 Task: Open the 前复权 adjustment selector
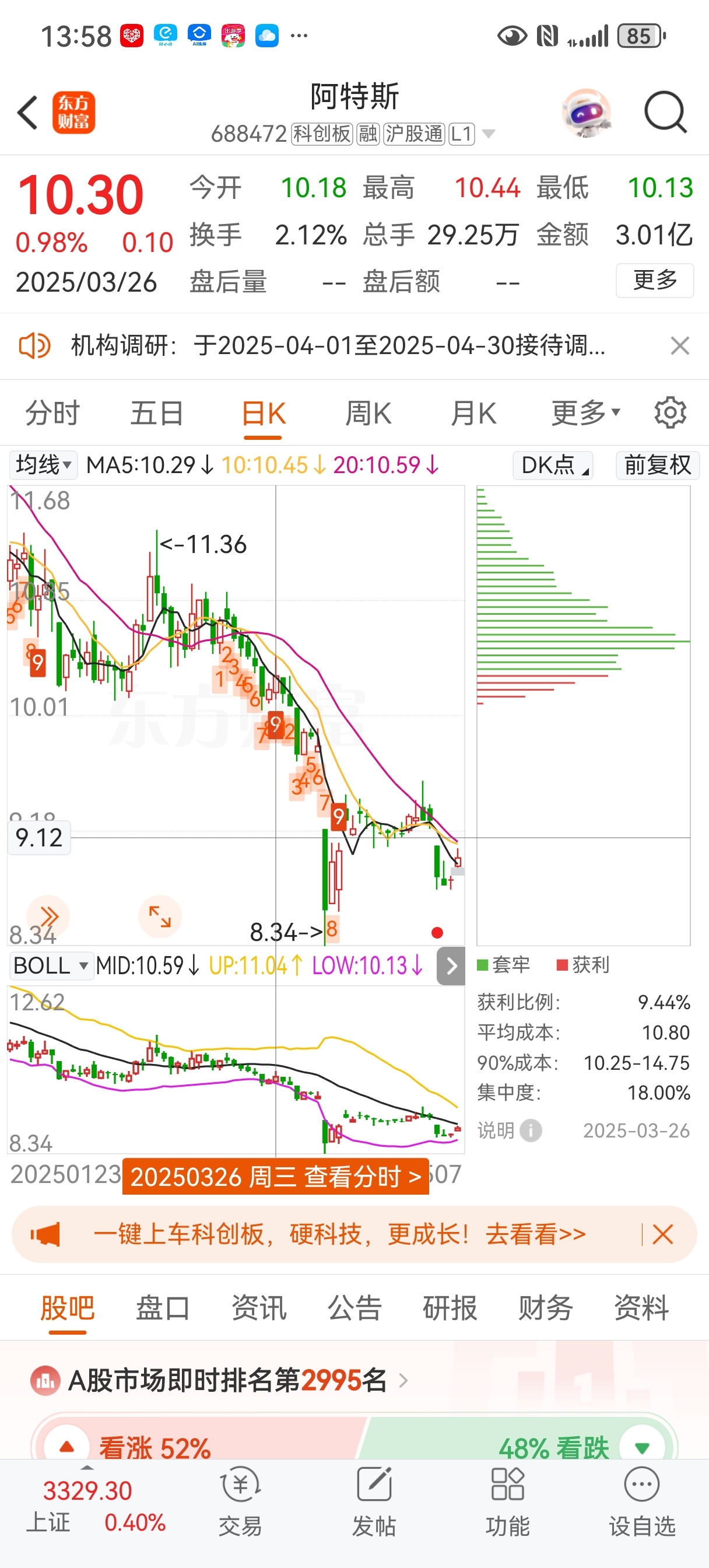(658, 465)
